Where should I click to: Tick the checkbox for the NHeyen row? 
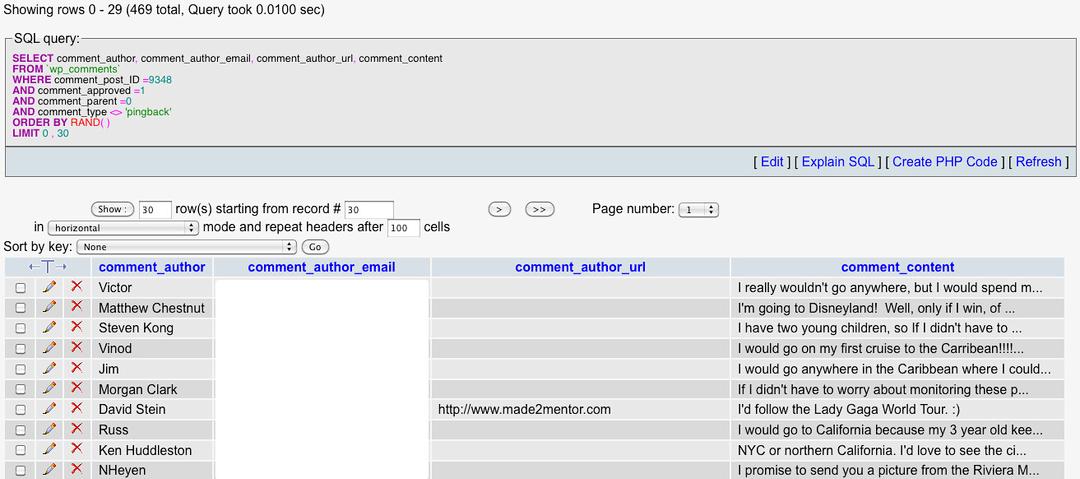[x=20, y=471]
